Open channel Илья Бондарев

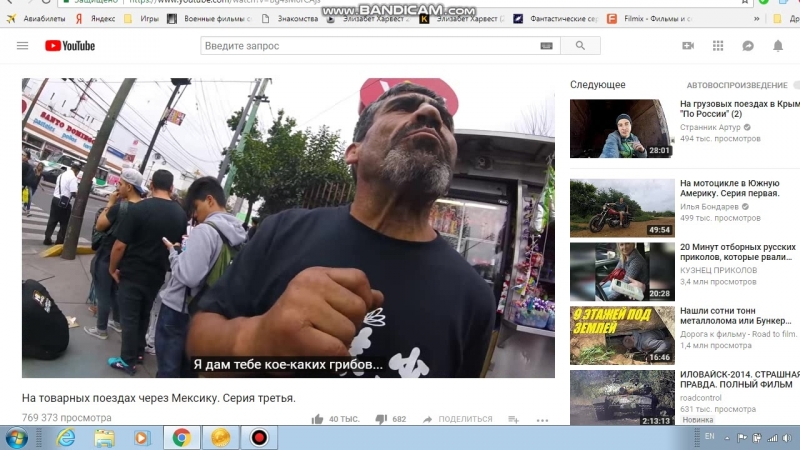[x=709, y=207]
